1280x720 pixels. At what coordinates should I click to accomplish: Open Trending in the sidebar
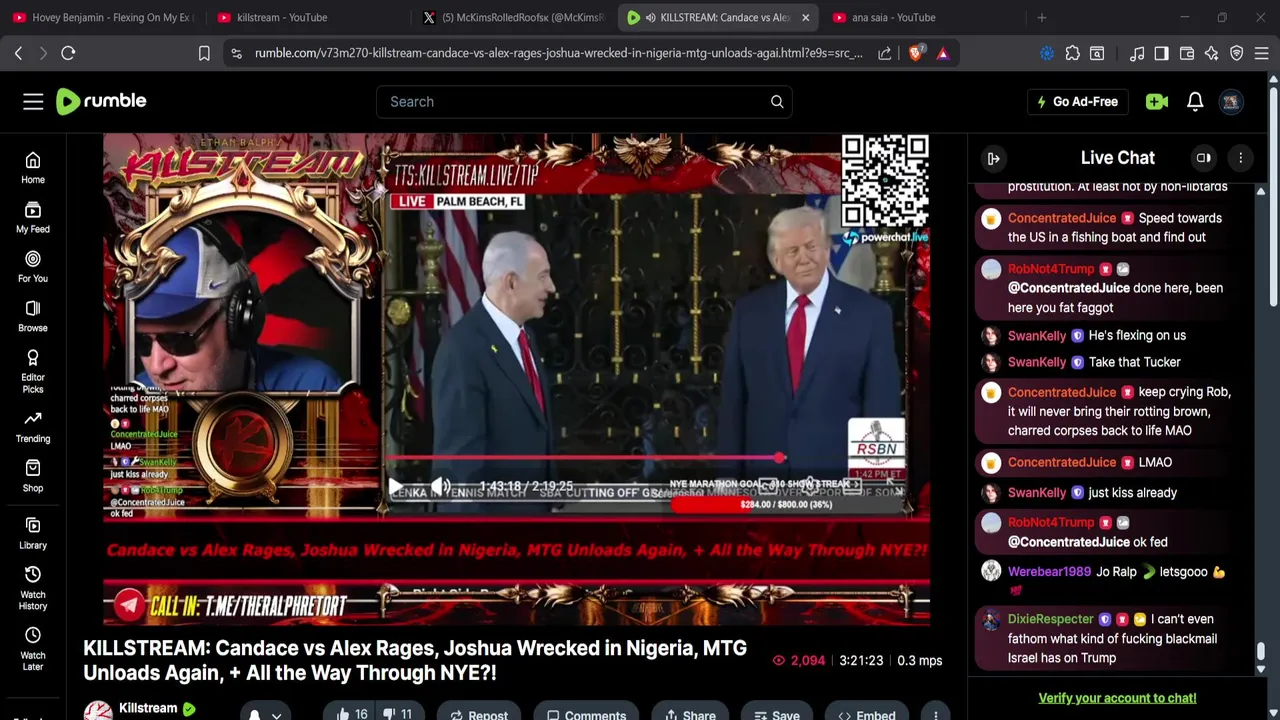(33, 426)
